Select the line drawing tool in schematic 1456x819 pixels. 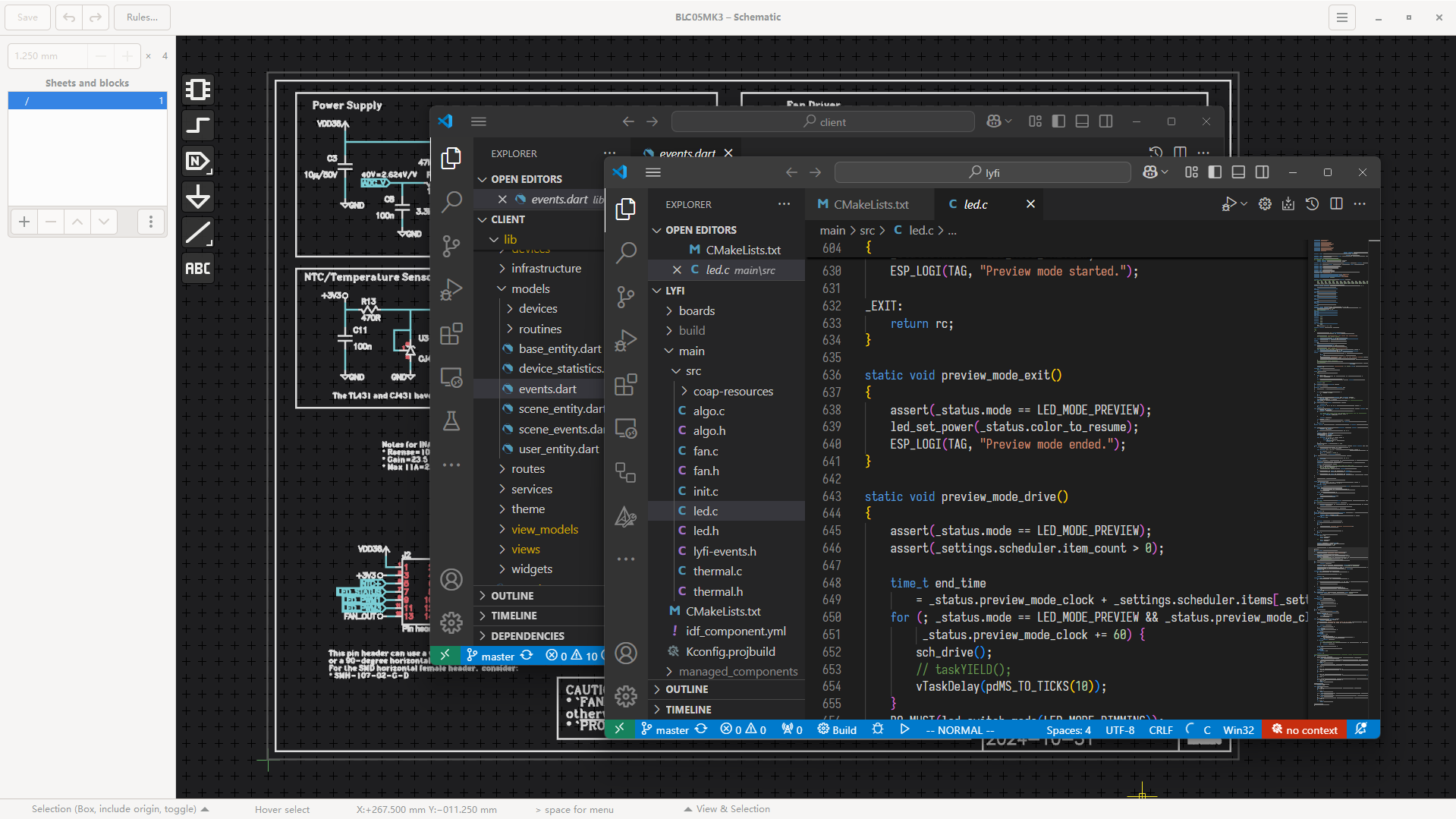(198, 232)
